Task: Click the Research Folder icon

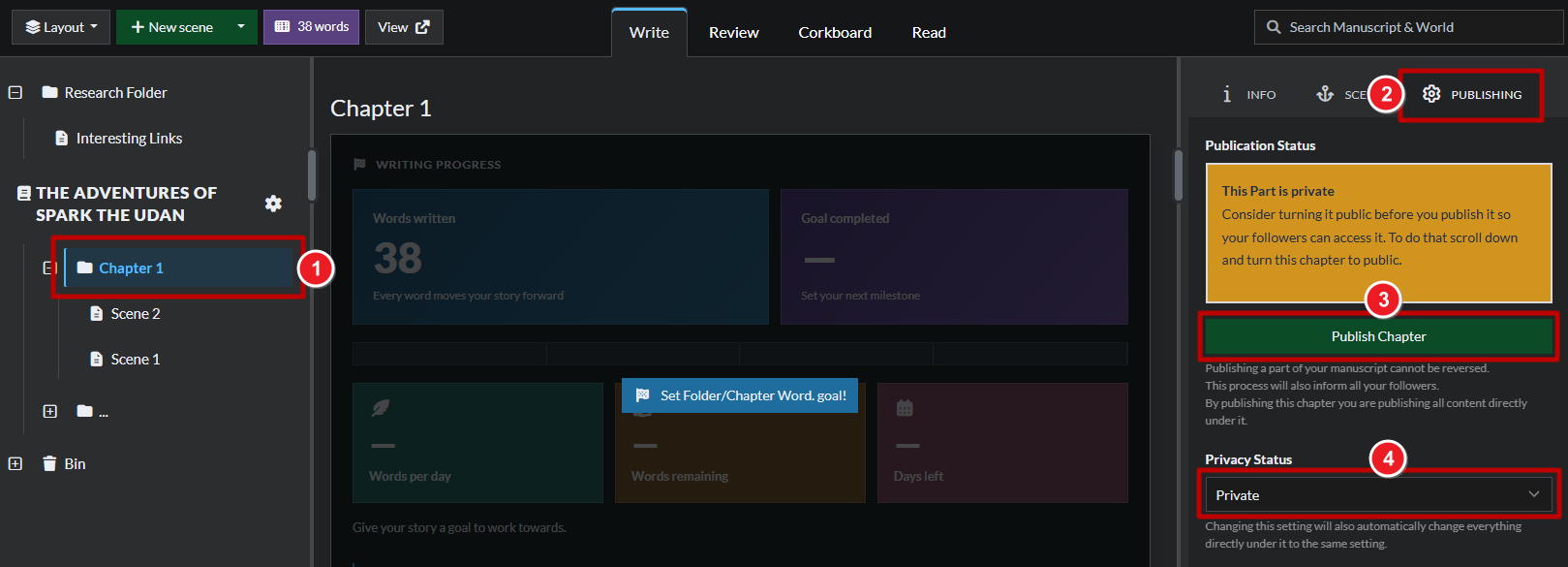Action: click(x=49, y=92)
